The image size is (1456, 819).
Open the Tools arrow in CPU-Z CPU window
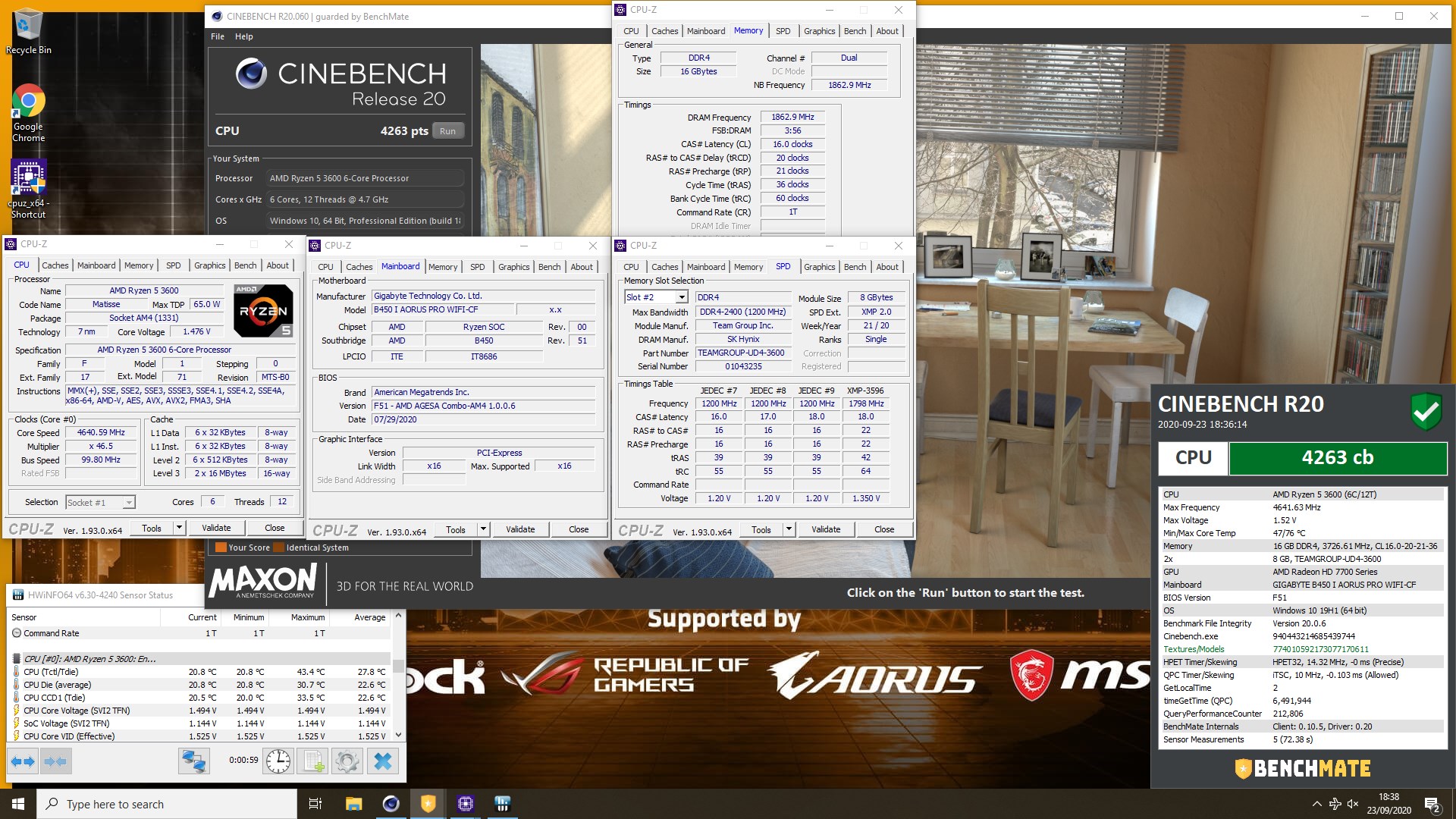coord(179,528)
